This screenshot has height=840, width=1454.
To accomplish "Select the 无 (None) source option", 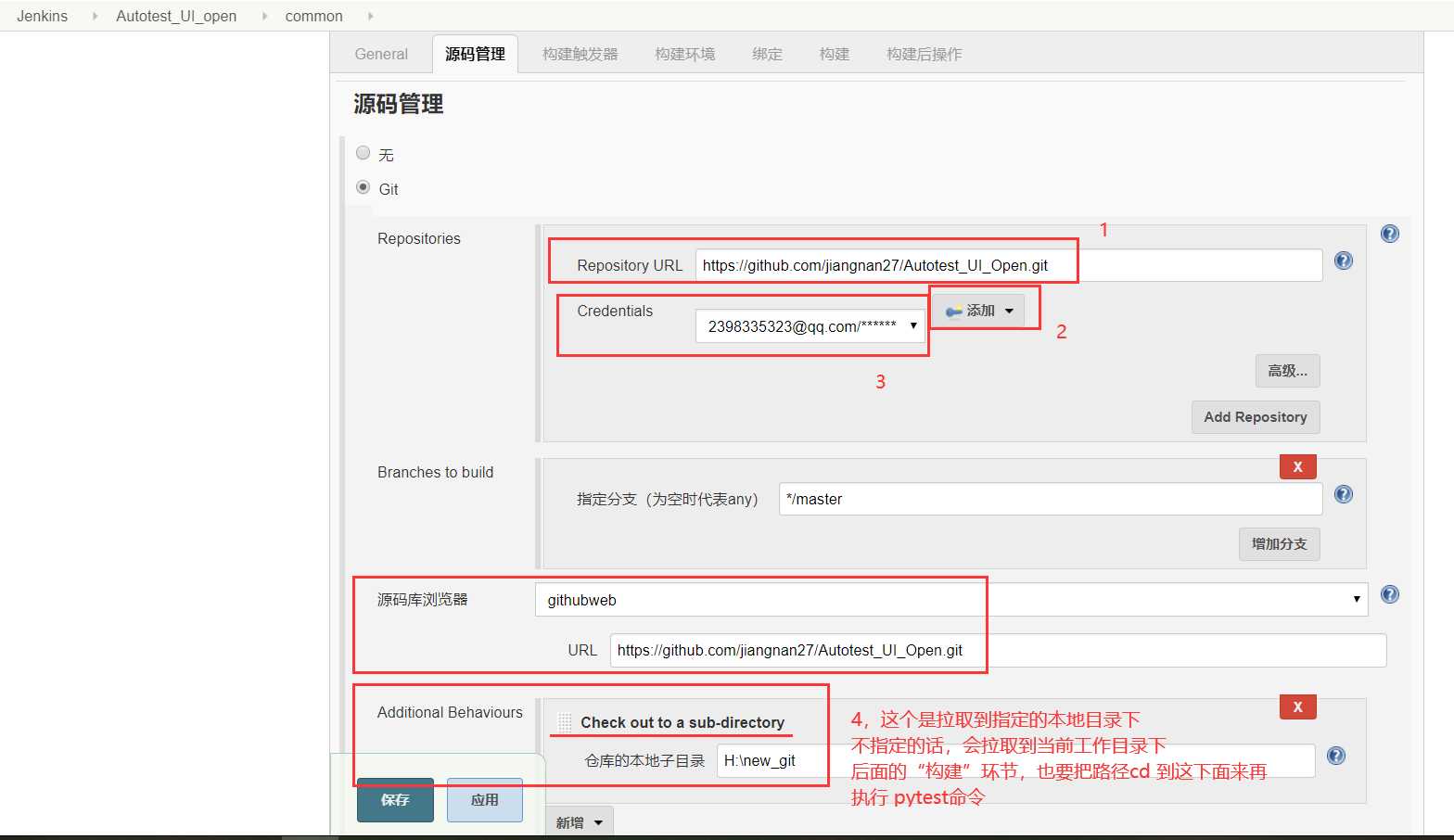I will coord(363,153).
